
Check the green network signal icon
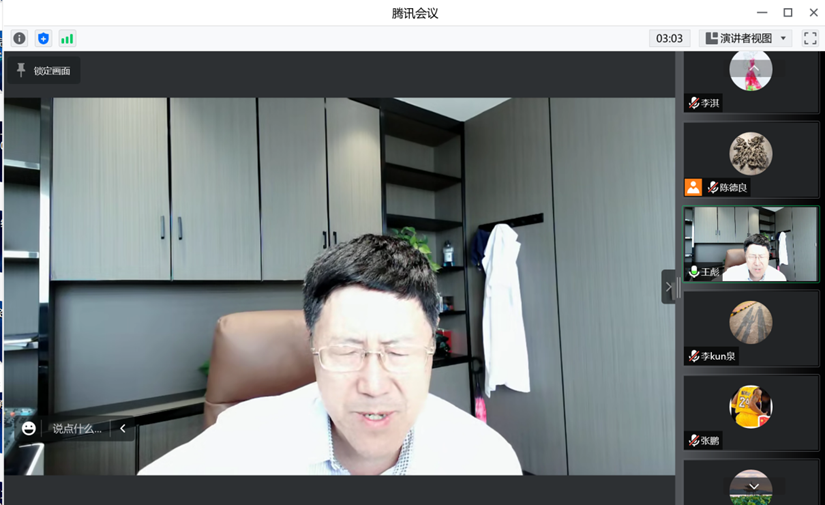pyautogui.click(x=67, y=39)
